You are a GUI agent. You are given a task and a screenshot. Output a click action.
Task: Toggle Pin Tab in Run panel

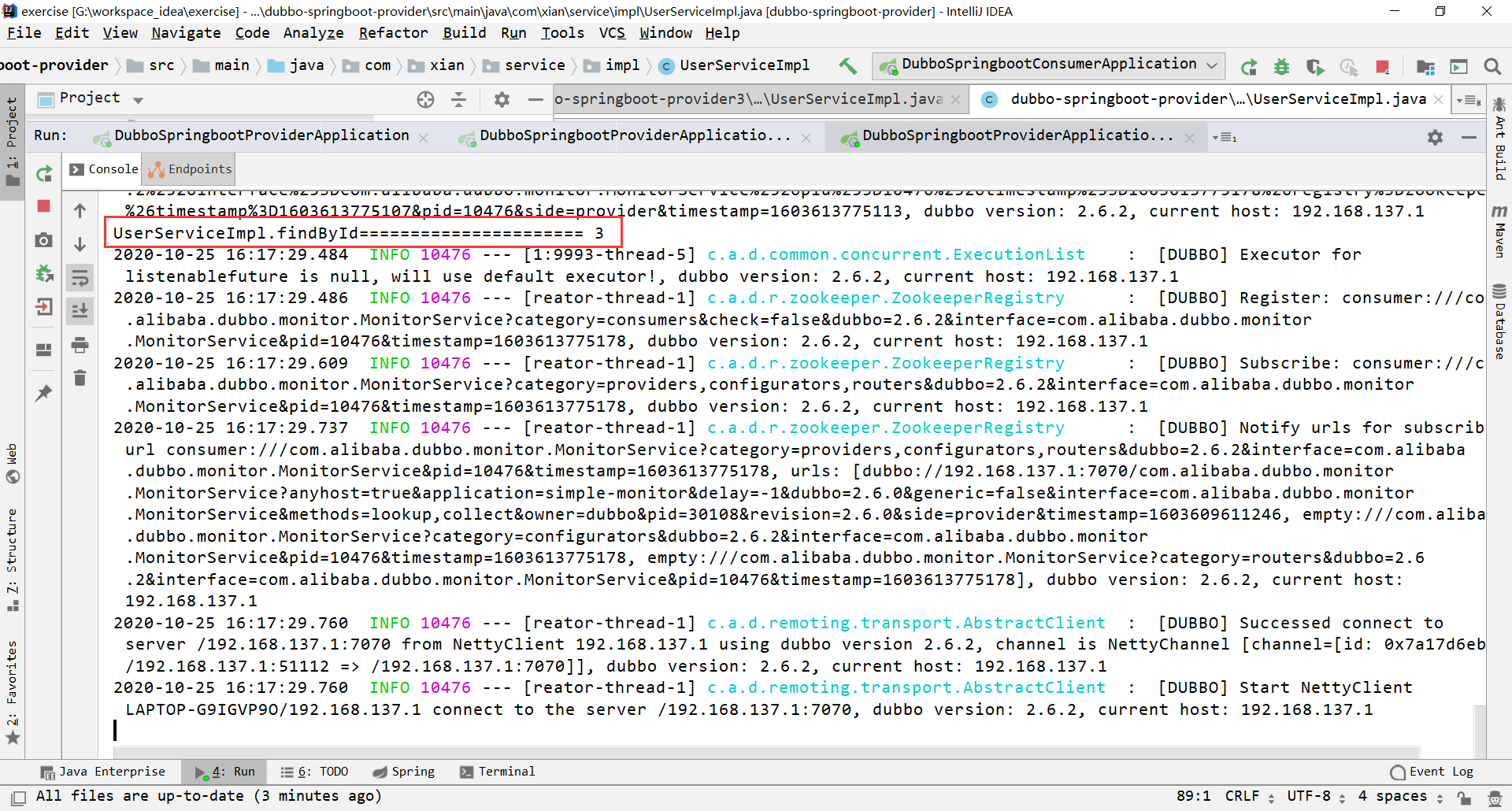44,392
